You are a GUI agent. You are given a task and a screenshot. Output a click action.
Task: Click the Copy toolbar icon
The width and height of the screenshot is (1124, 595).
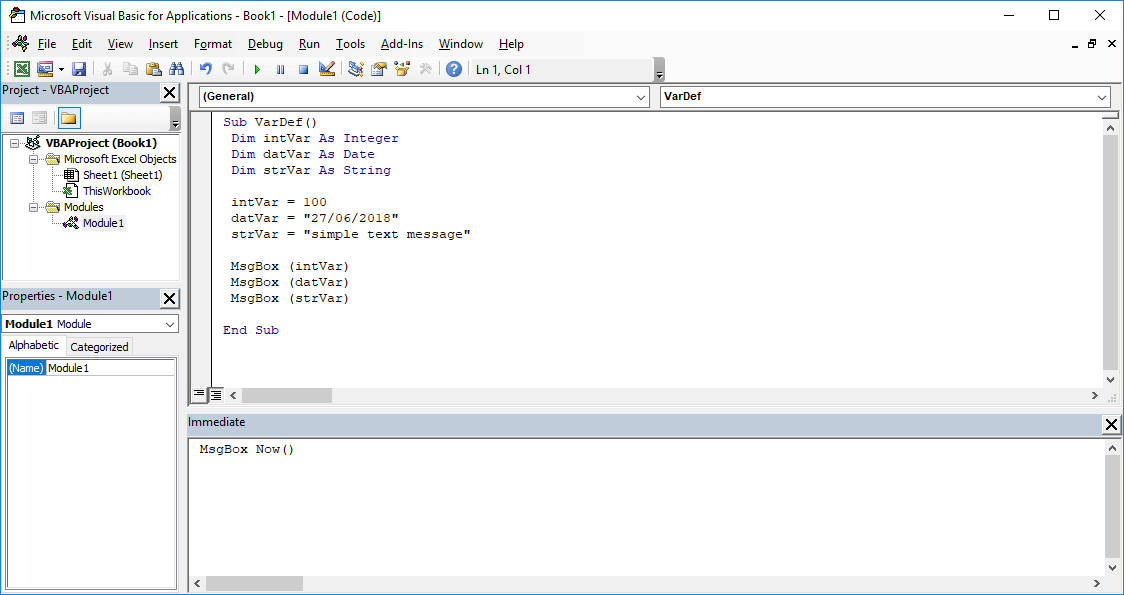coord(130,69)
